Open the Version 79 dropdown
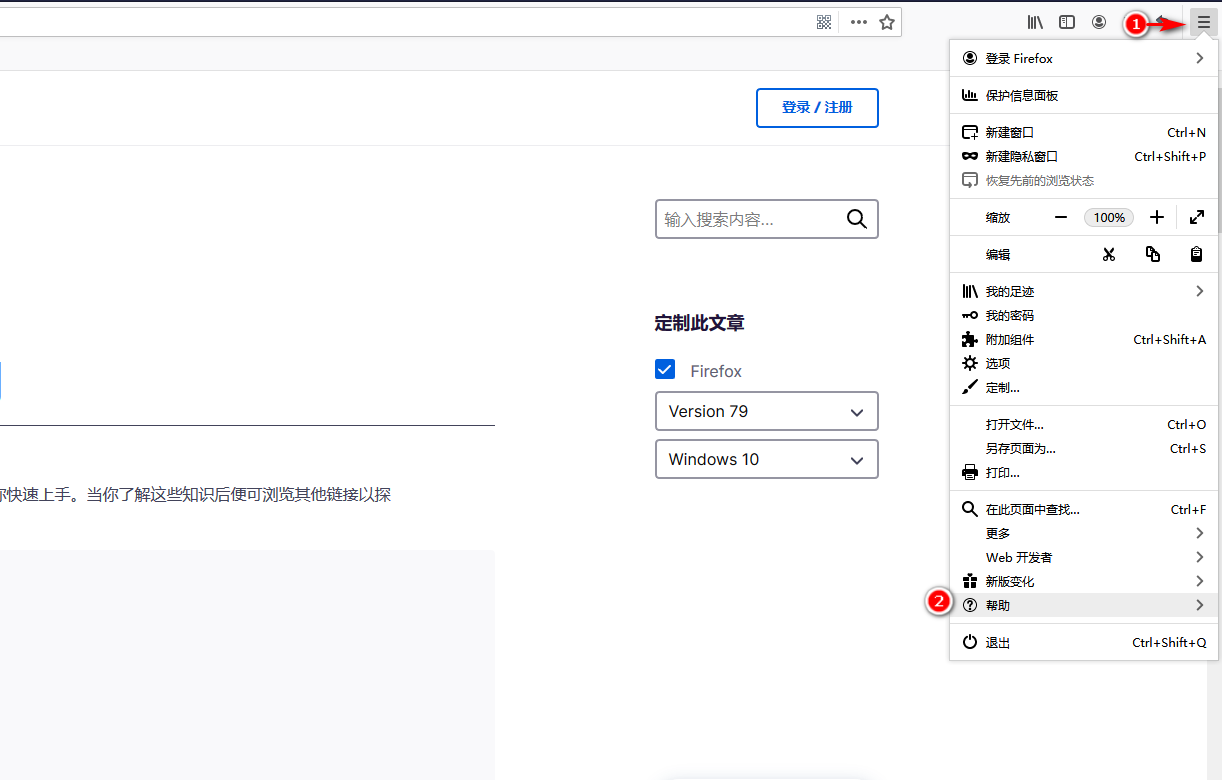The height and width of the screenshot is (780, 1222). pos(766,411)
